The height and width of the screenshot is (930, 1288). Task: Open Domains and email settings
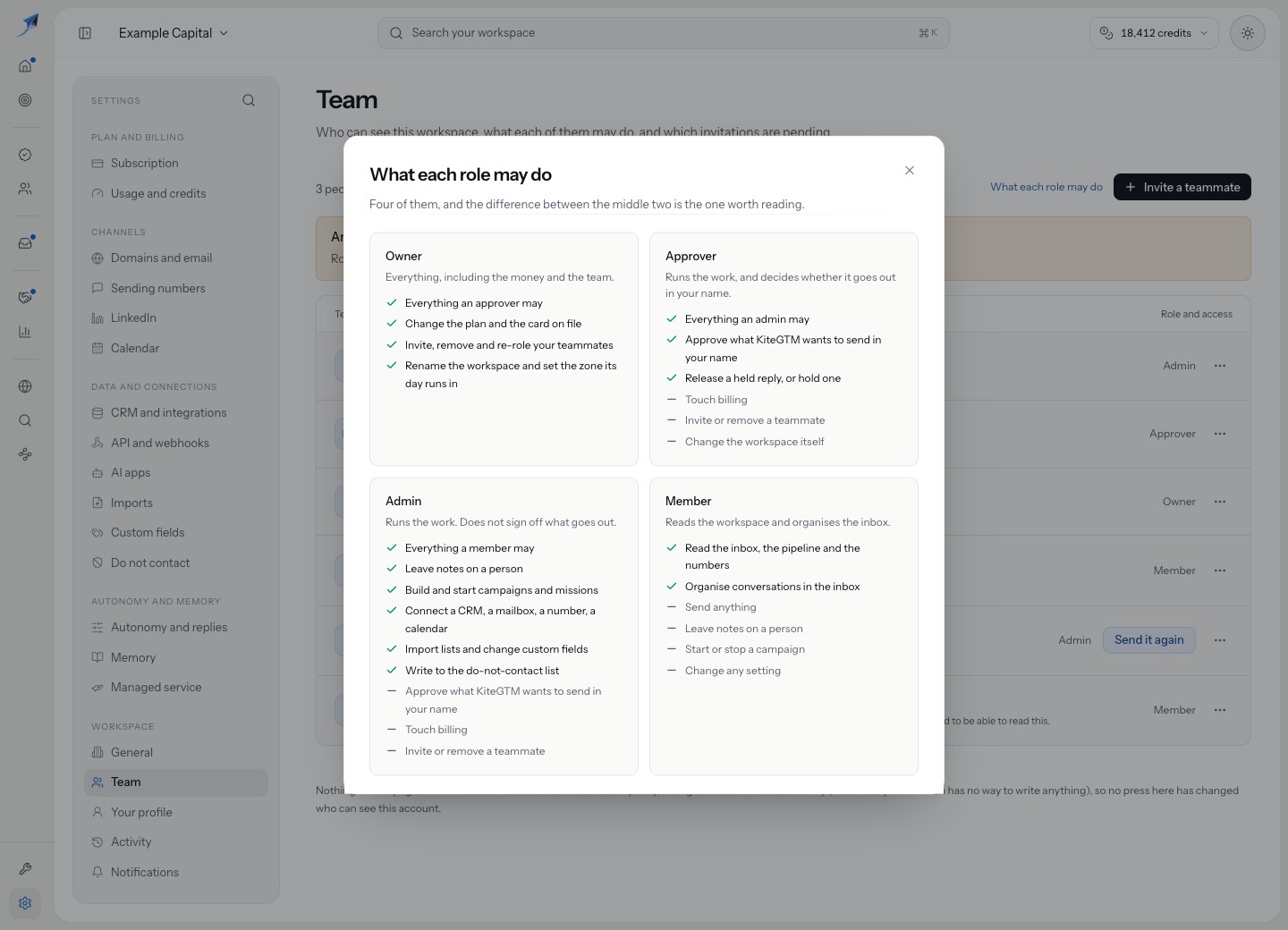tap(176, 258)
